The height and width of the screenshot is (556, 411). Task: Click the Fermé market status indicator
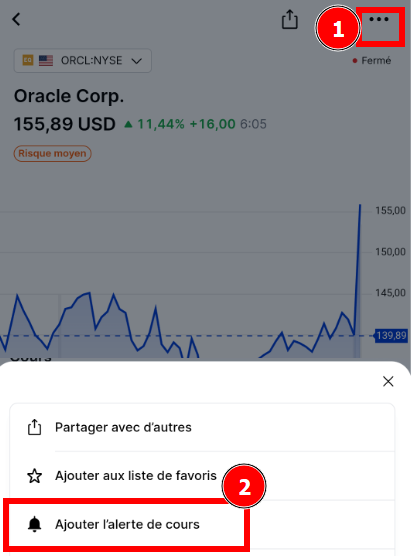(x=372, y=61)
